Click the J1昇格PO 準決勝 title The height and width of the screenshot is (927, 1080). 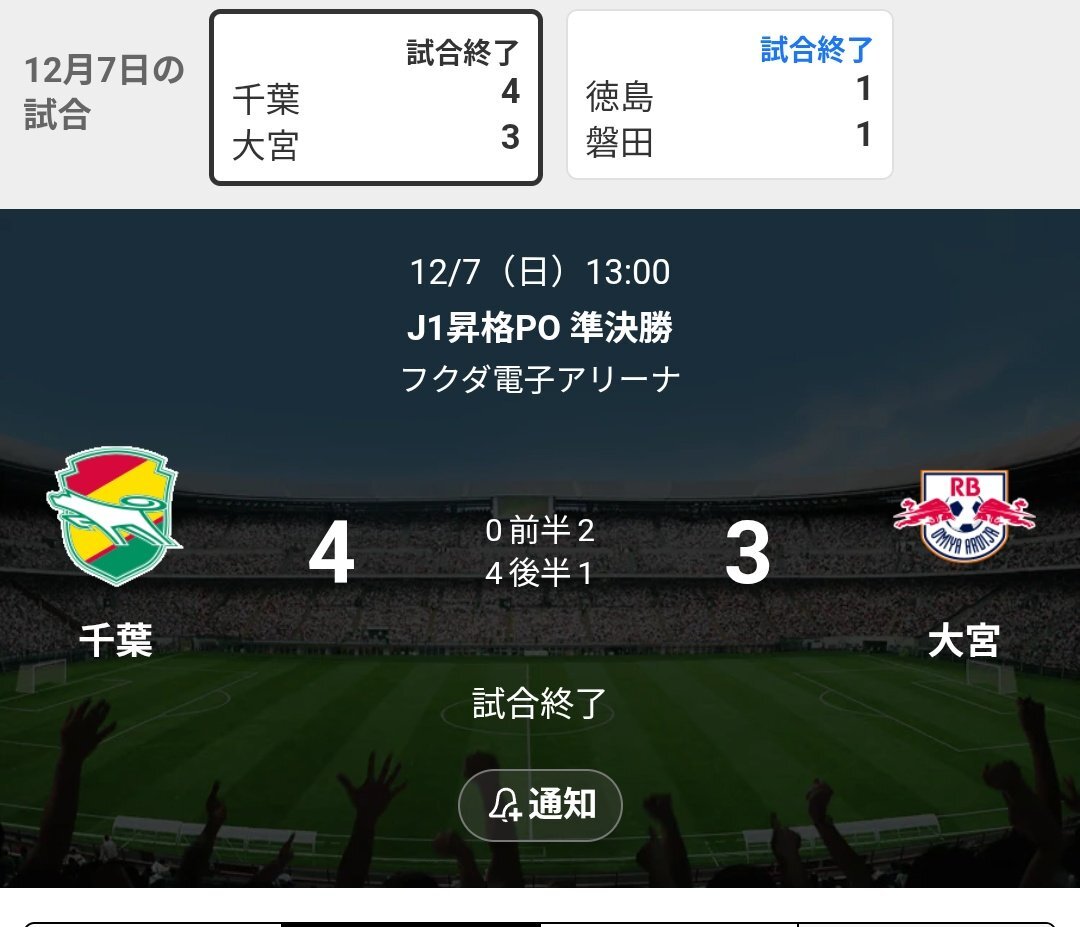(540, 327)
